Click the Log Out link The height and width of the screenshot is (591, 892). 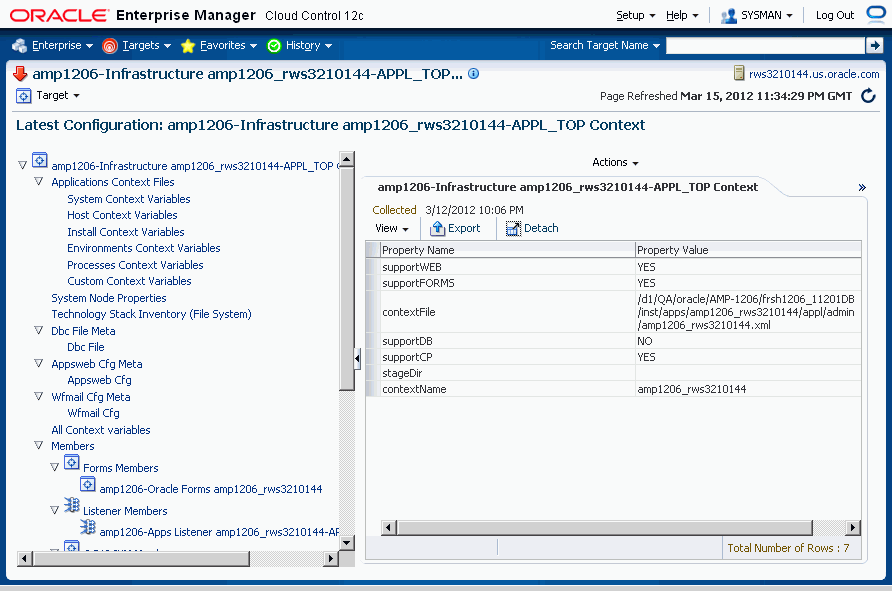point(835,15)
